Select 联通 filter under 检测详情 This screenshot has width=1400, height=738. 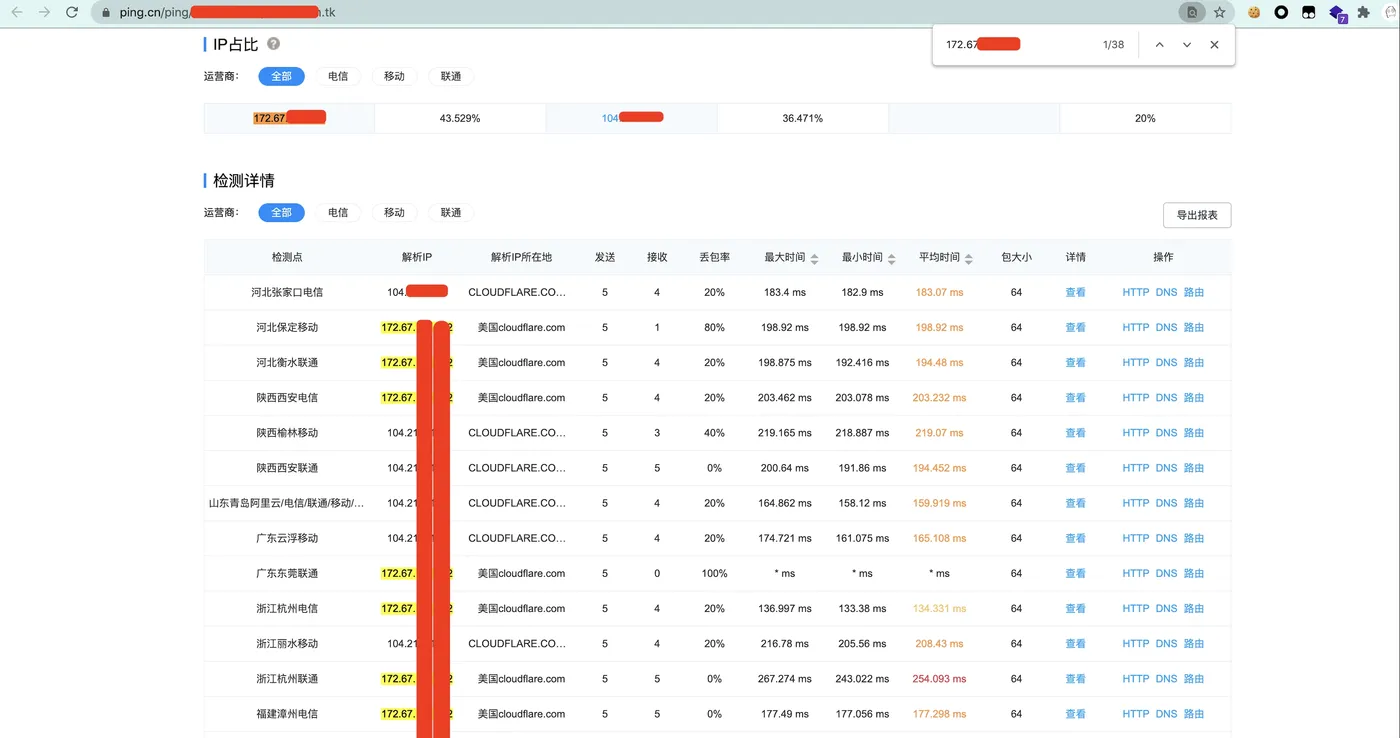point(451,212)
